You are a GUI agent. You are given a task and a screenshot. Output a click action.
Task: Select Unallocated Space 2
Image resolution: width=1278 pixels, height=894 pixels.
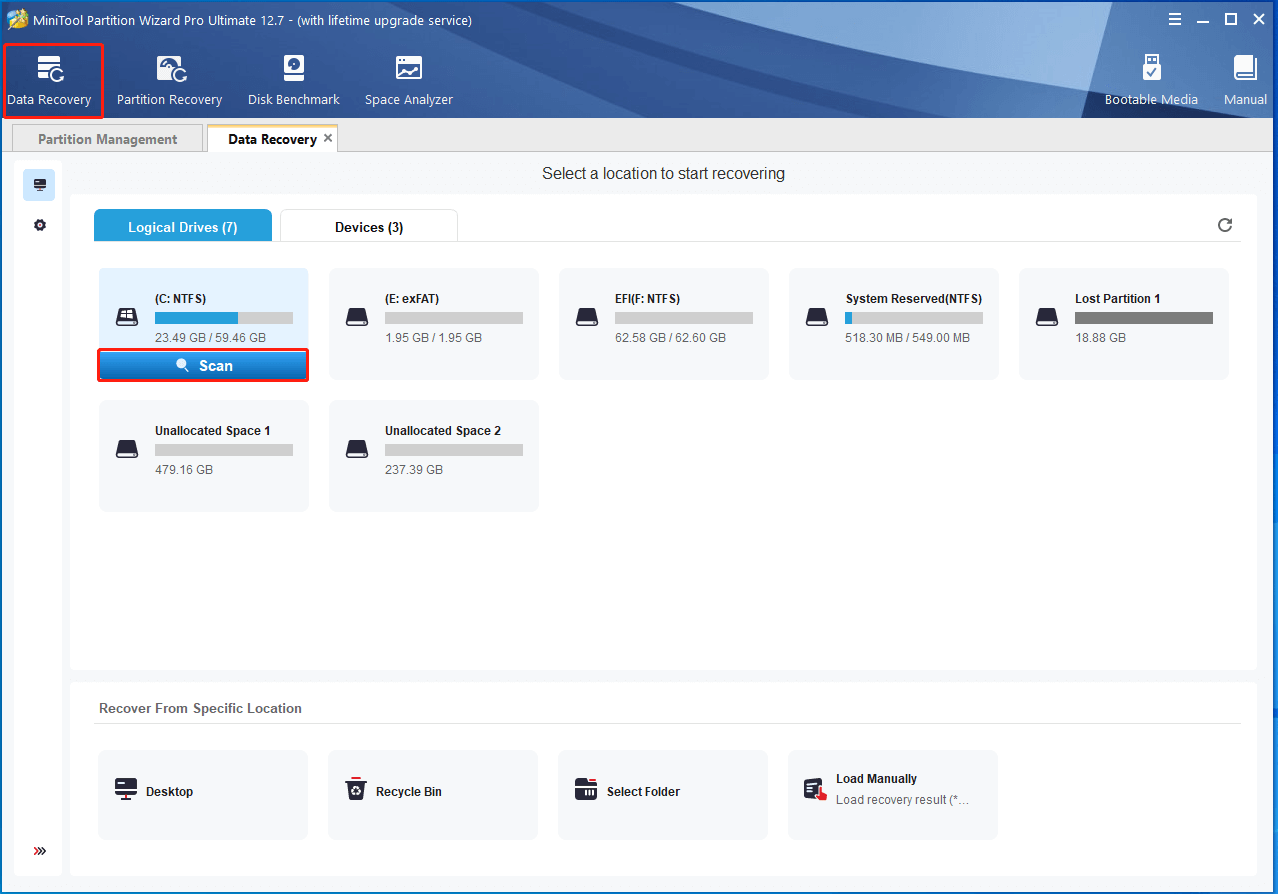(x=434, y=456)
